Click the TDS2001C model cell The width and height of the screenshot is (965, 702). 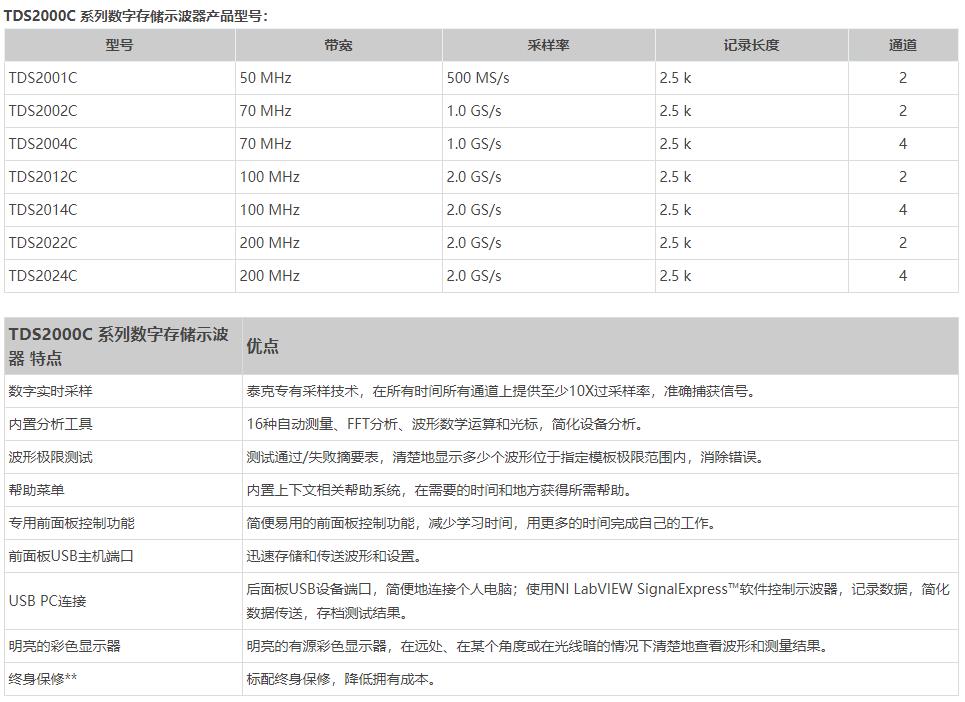(x=43, y=78)
